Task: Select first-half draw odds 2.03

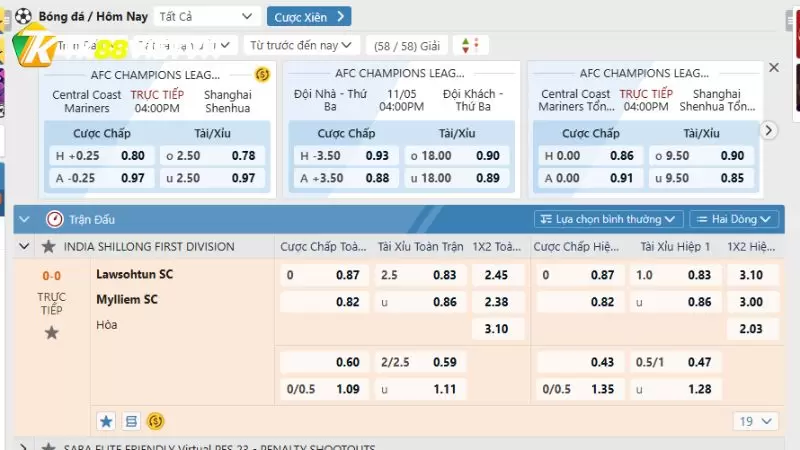Action: pyautogui.click(x=753, y=329)
